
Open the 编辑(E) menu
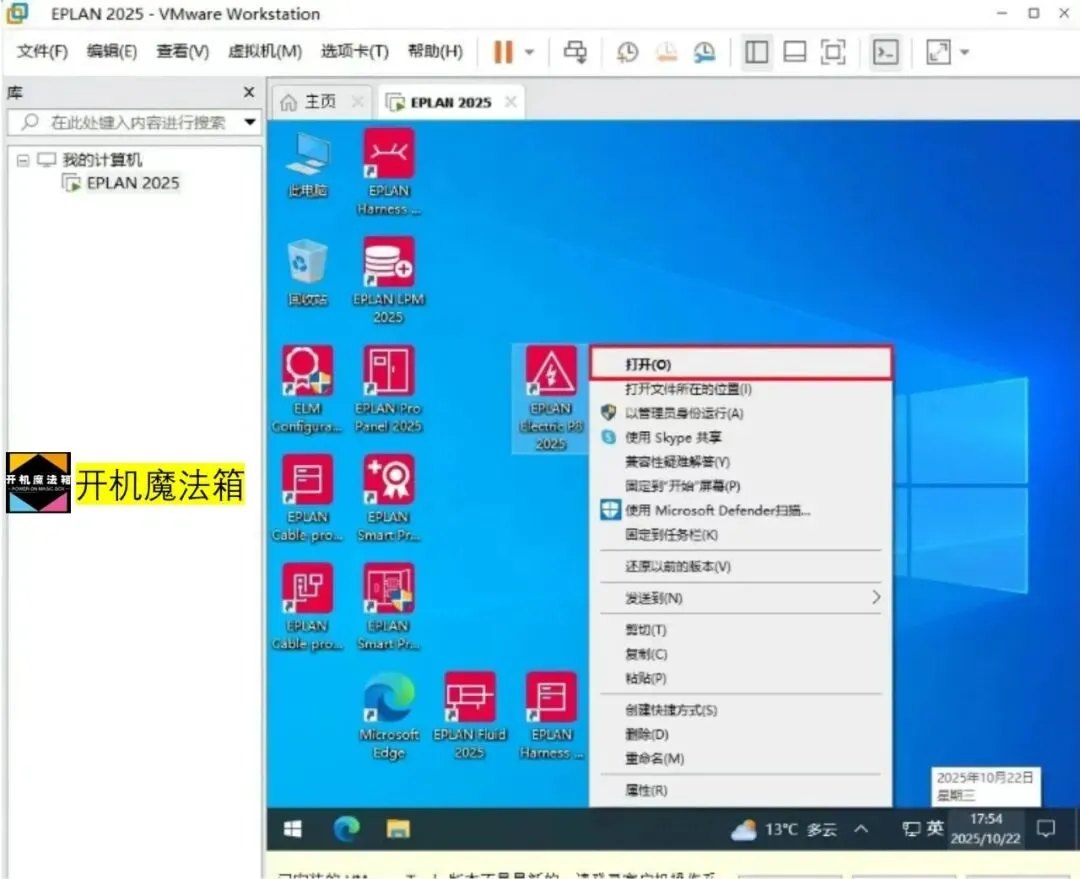[x=112, y=52]
